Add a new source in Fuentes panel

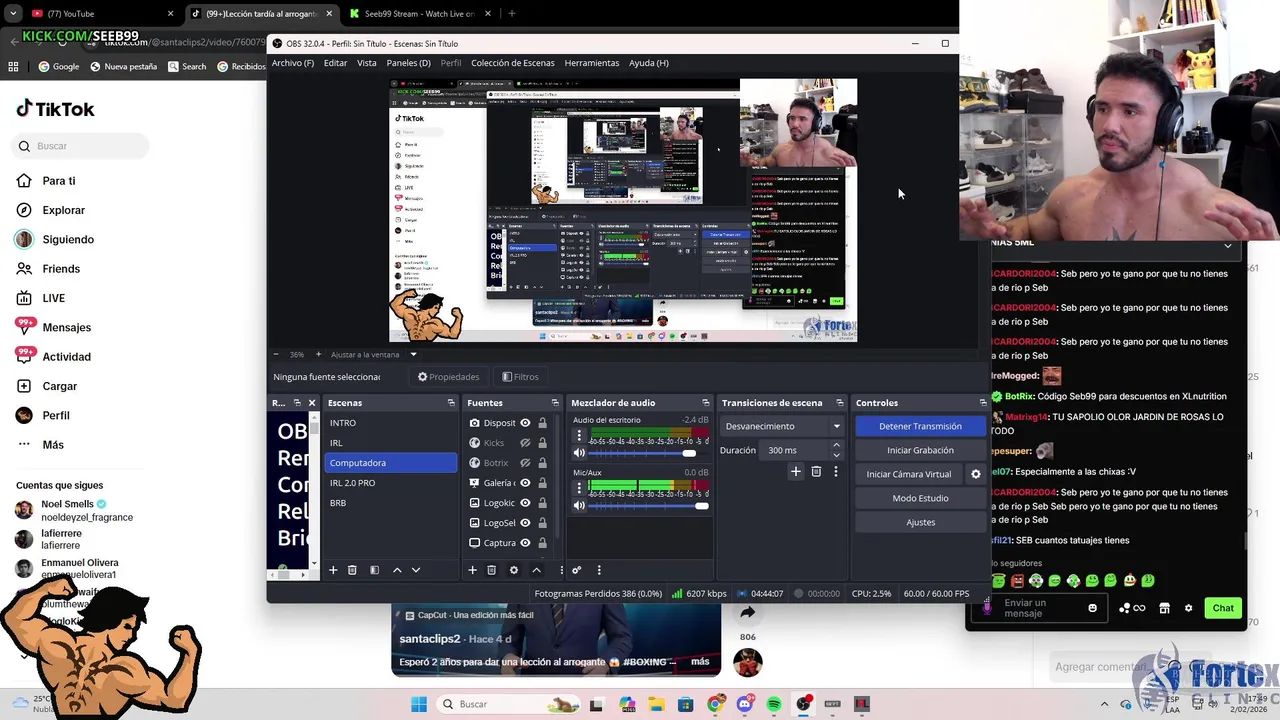[x=472, y=570]
